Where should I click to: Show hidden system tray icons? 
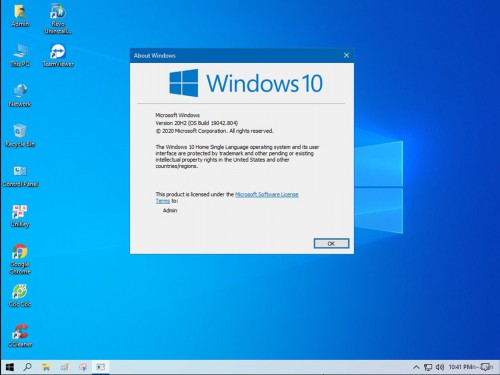pos(416,367)
